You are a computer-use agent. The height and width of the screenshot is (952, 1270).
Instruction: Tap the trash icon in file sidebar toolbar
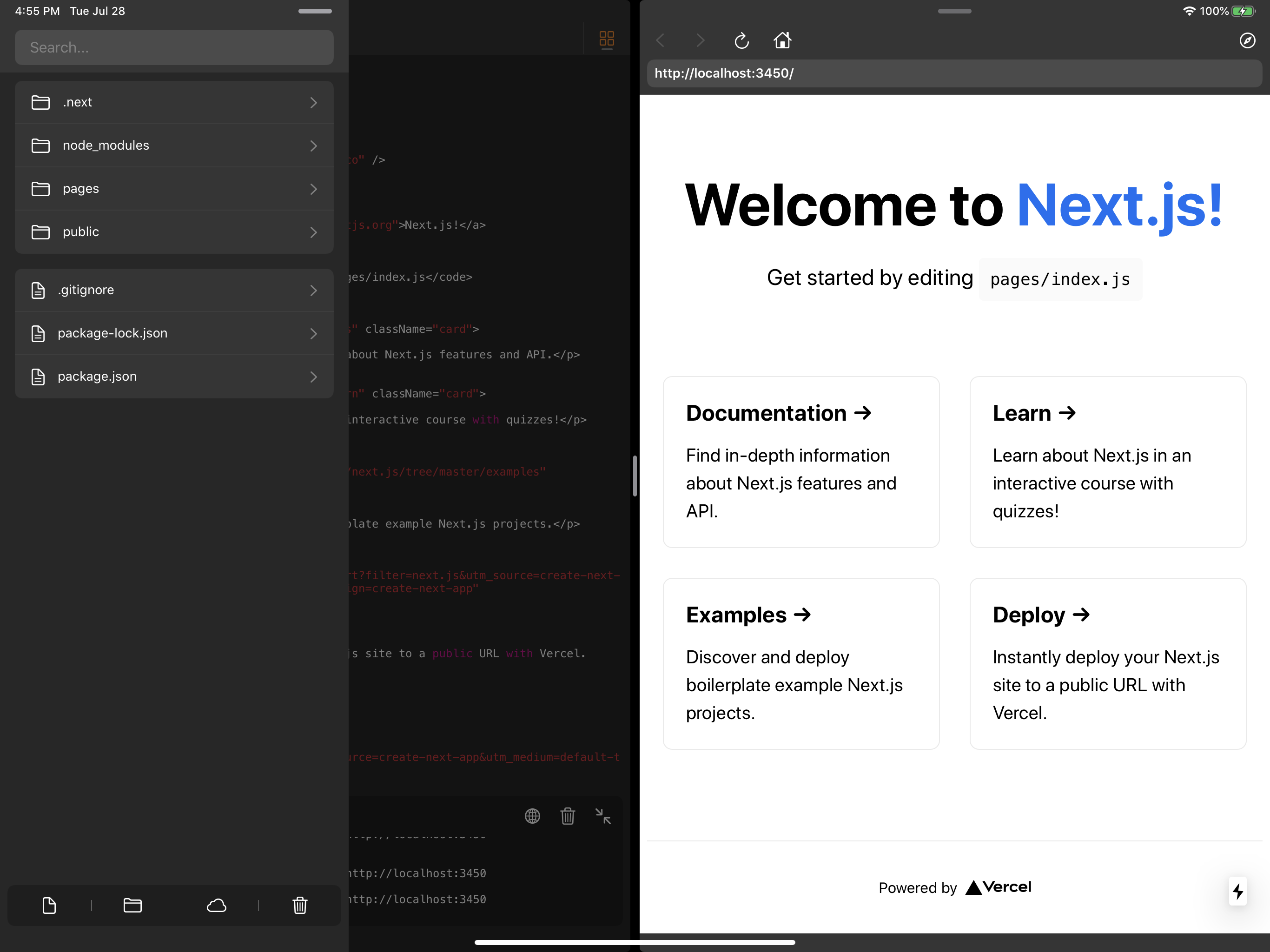(x=300, y=906)
